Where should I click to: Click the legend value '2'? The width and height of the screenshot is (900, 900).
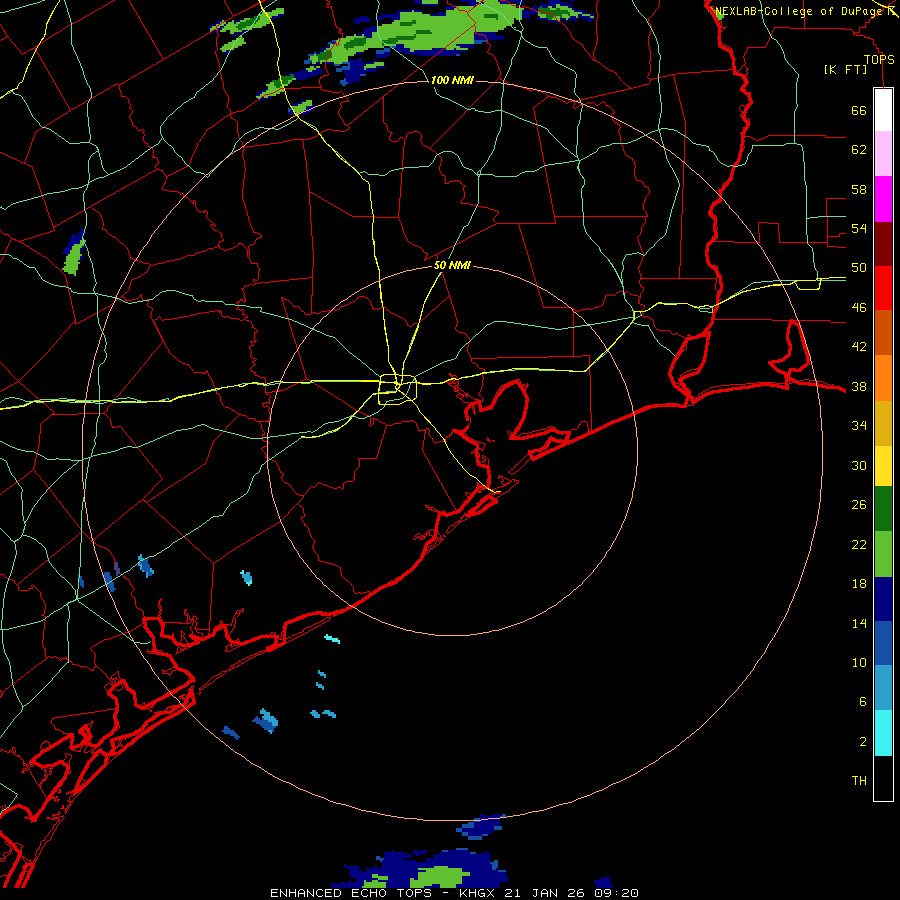862,742
